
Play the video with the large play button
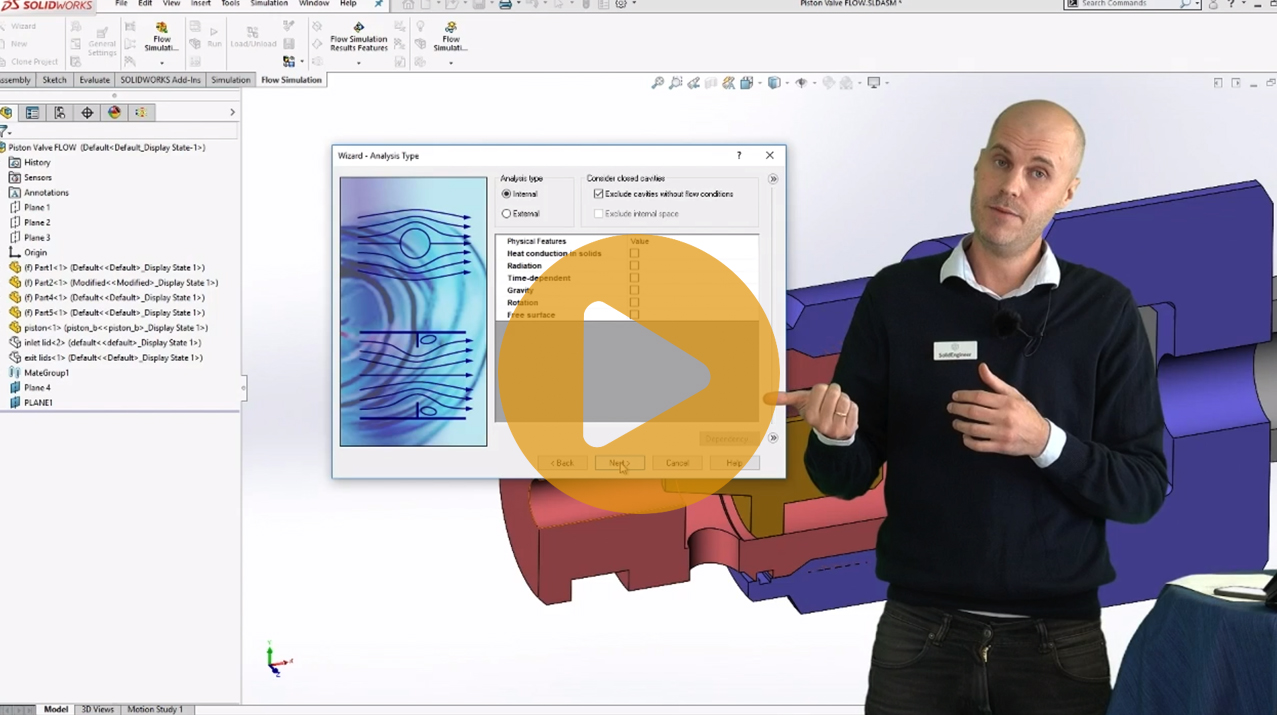[638, 375]
